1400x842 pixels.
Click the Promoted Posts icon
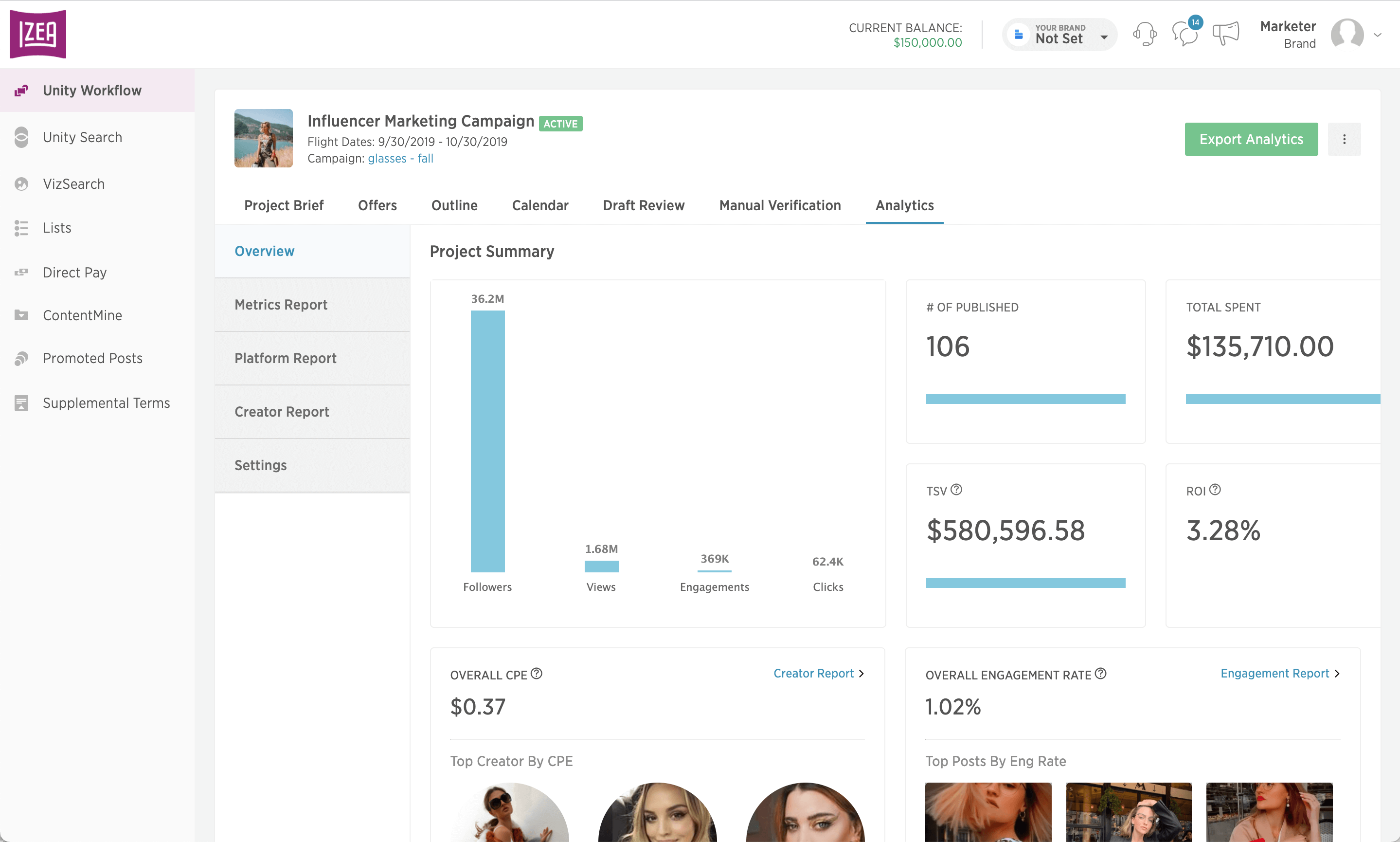[x=21, y=358]
